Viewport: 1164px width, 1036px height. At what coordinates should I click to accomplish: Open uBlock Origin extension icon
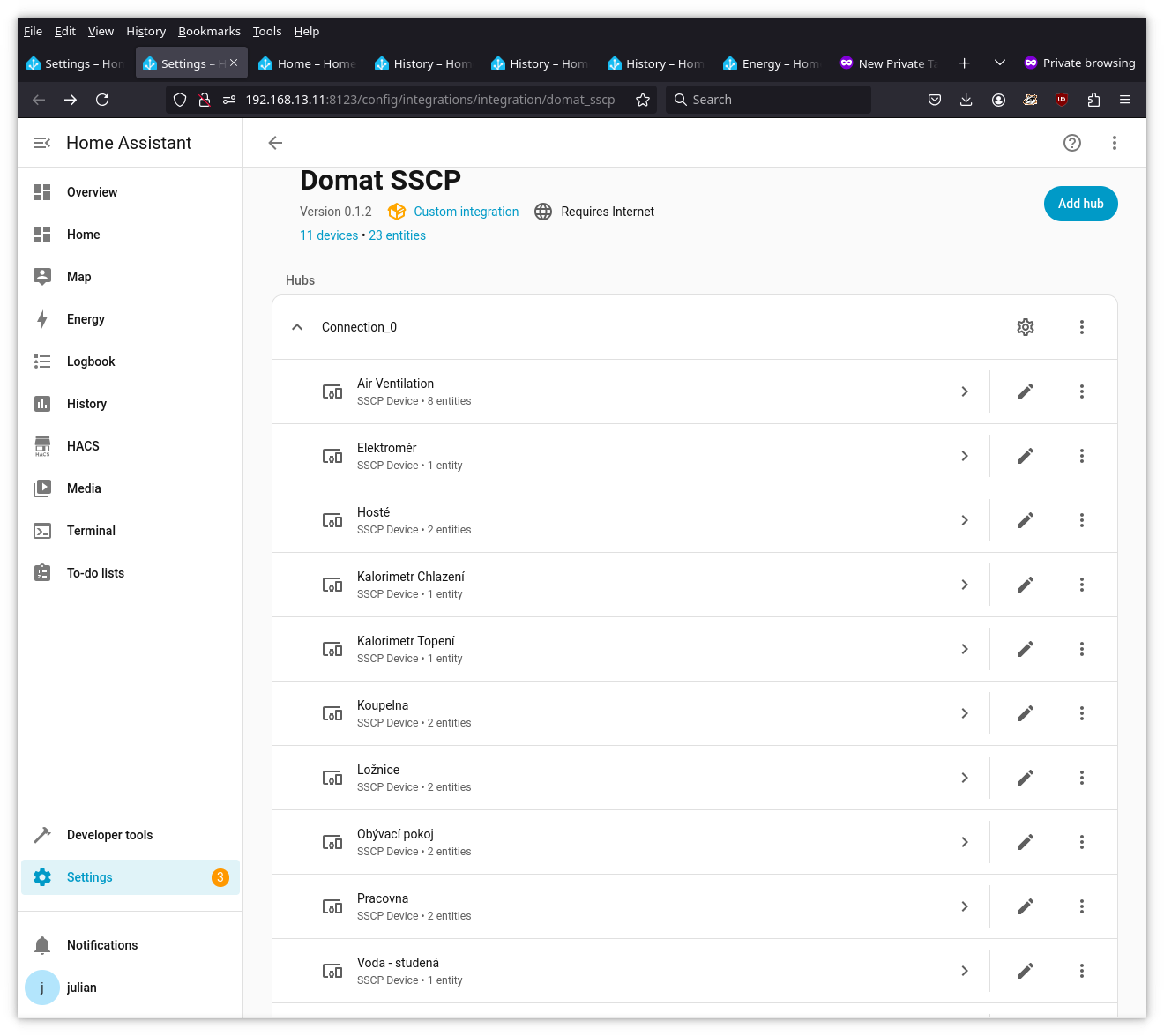point(1062,100)
